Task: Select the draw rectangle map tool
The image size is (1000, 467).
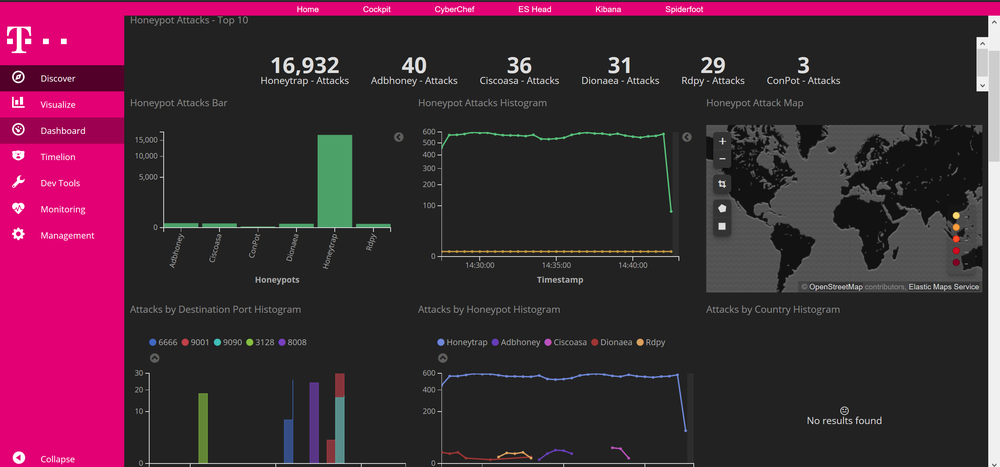Action: (x=722, y=226)
